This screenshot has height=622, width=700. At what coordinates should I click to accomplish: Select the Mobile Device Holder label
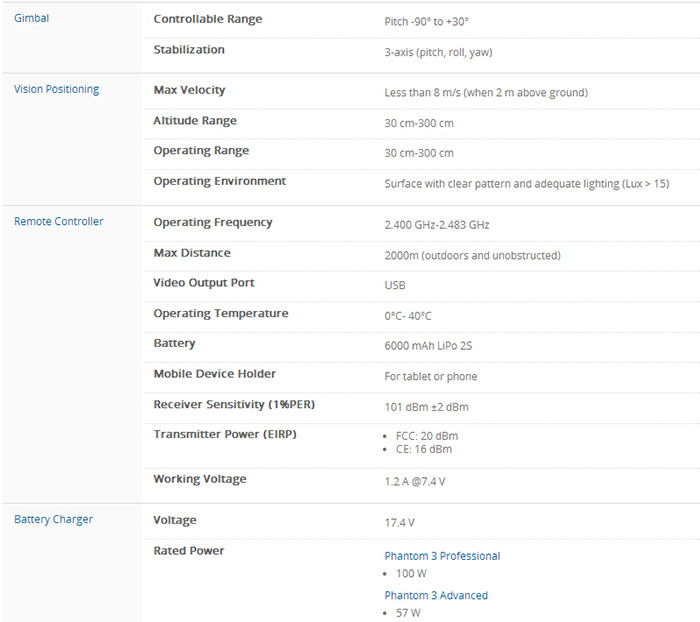pyautogui.click(x=214, y=374)
